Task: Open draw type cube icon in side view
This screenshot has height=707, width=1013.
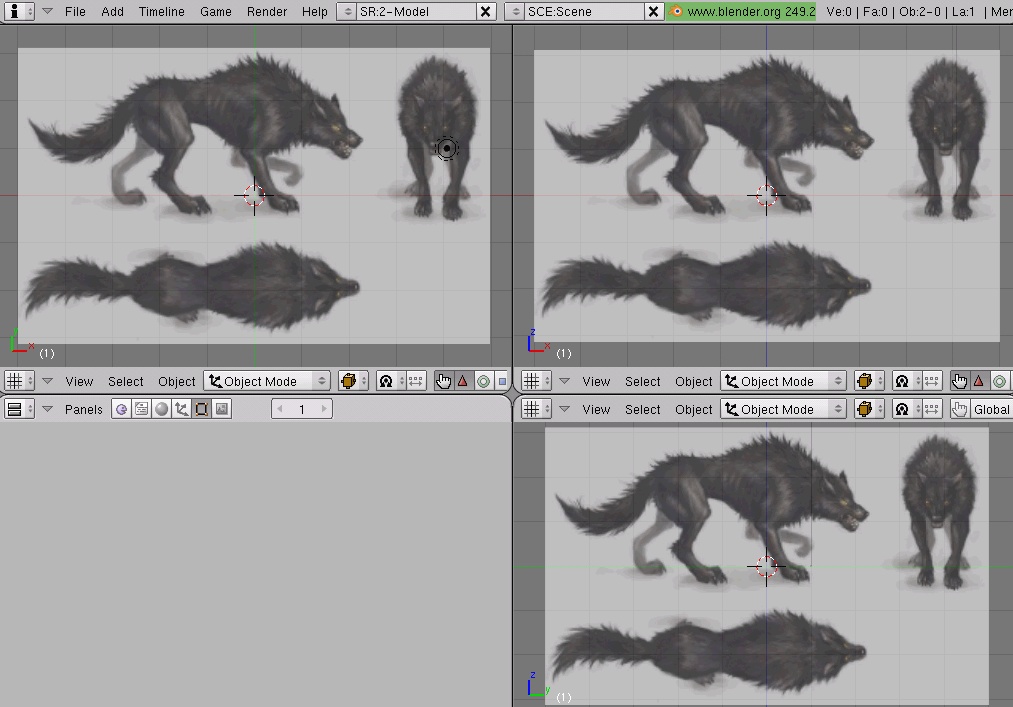Action: (x=868, y=409)
